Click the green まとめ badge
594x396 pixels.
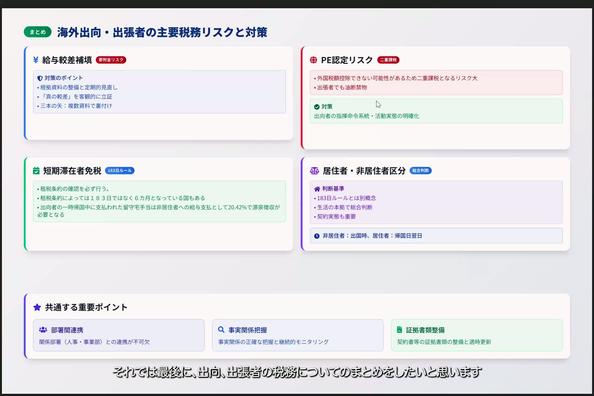38,32
